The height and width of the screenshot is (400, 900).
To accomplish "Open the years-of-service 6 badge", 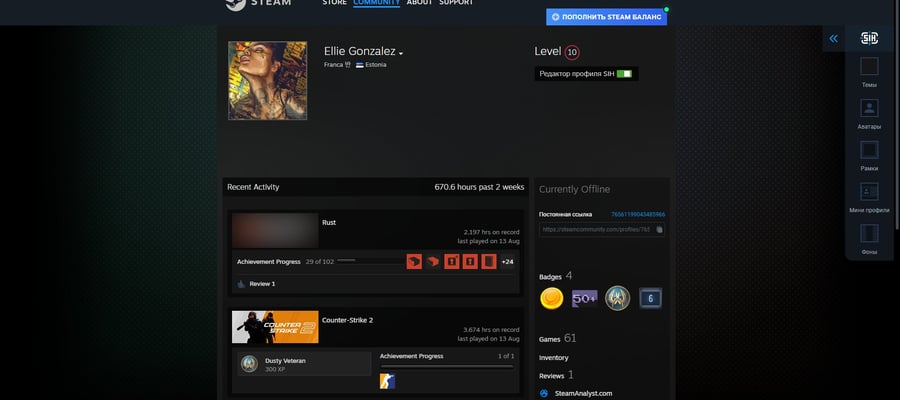I will pyautogui.click(x=650, y=298).
